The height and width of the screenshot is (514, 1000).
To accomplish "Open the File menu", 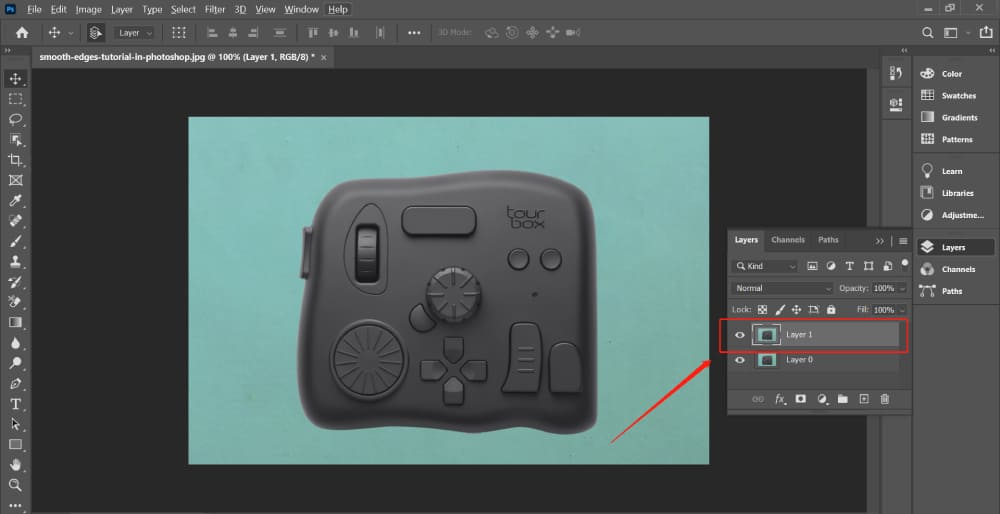I will point(34,10).
